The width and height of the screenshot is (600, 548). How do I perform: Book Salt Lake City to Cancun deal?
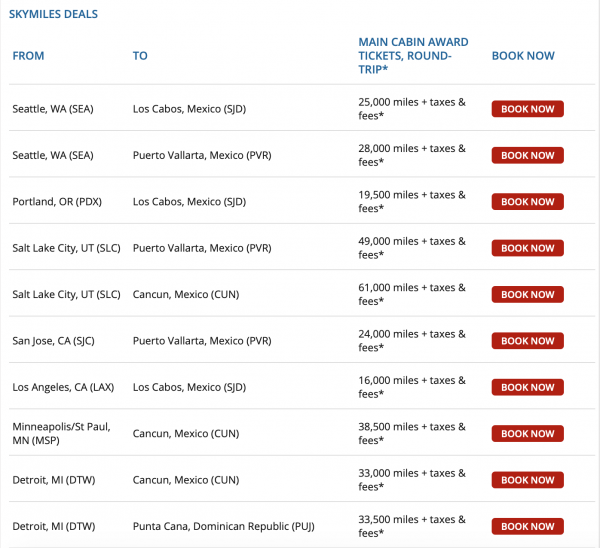527,295
